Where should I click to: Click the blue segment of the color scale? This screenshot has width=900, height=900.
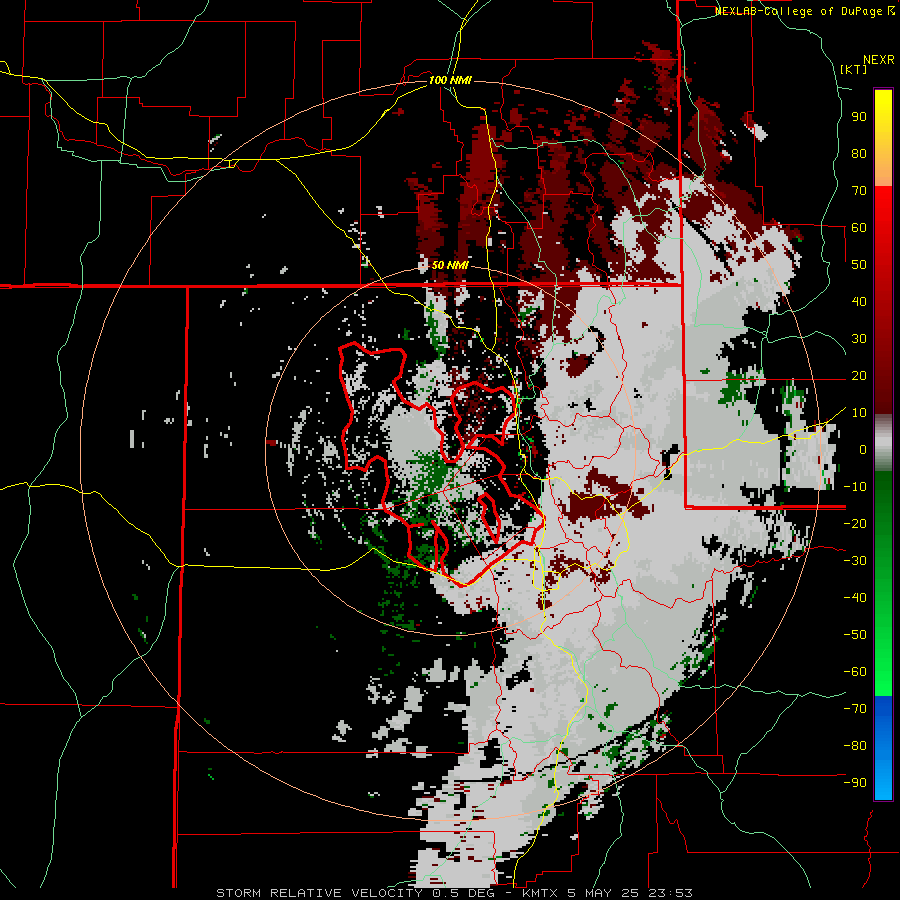tap(883, 748)
